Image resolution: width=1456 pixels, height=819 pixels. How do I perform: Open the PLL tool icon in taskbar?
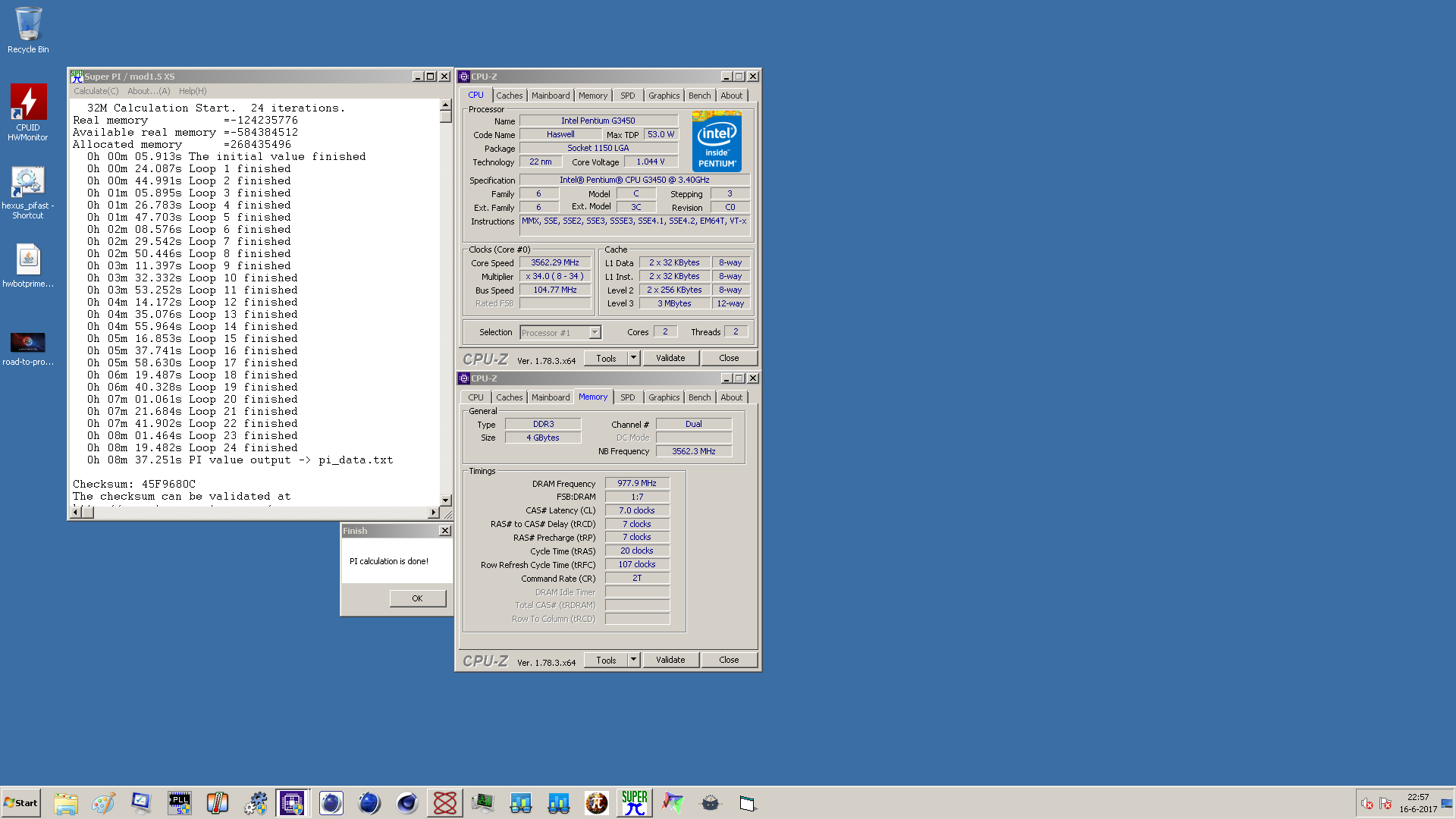[x=180, y=803]
